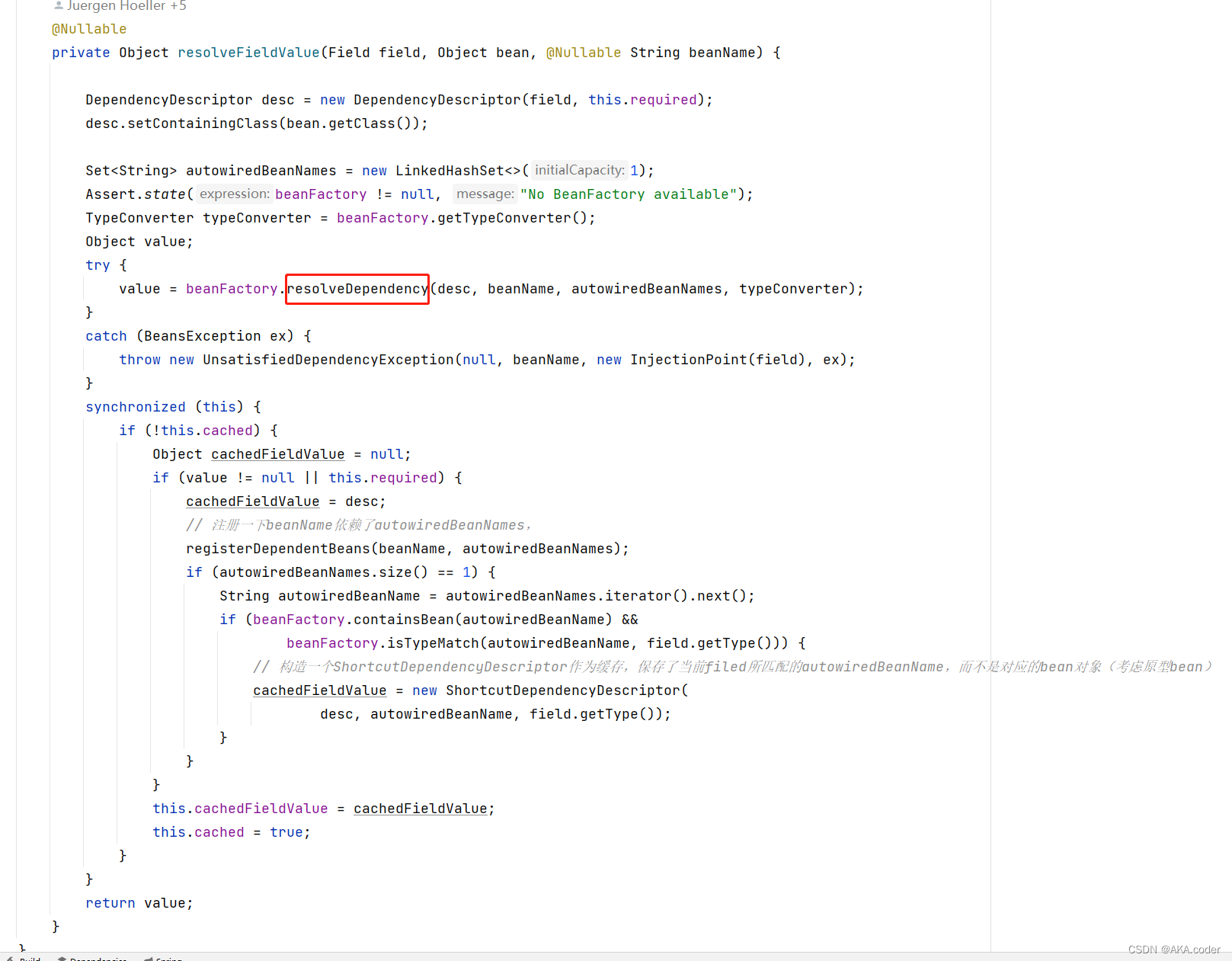Click the comment mentioning ShortcutDependencyDescriptor
Image resolution: width=1232 pixels, height=961 pixels.
[x=731, y=667]
